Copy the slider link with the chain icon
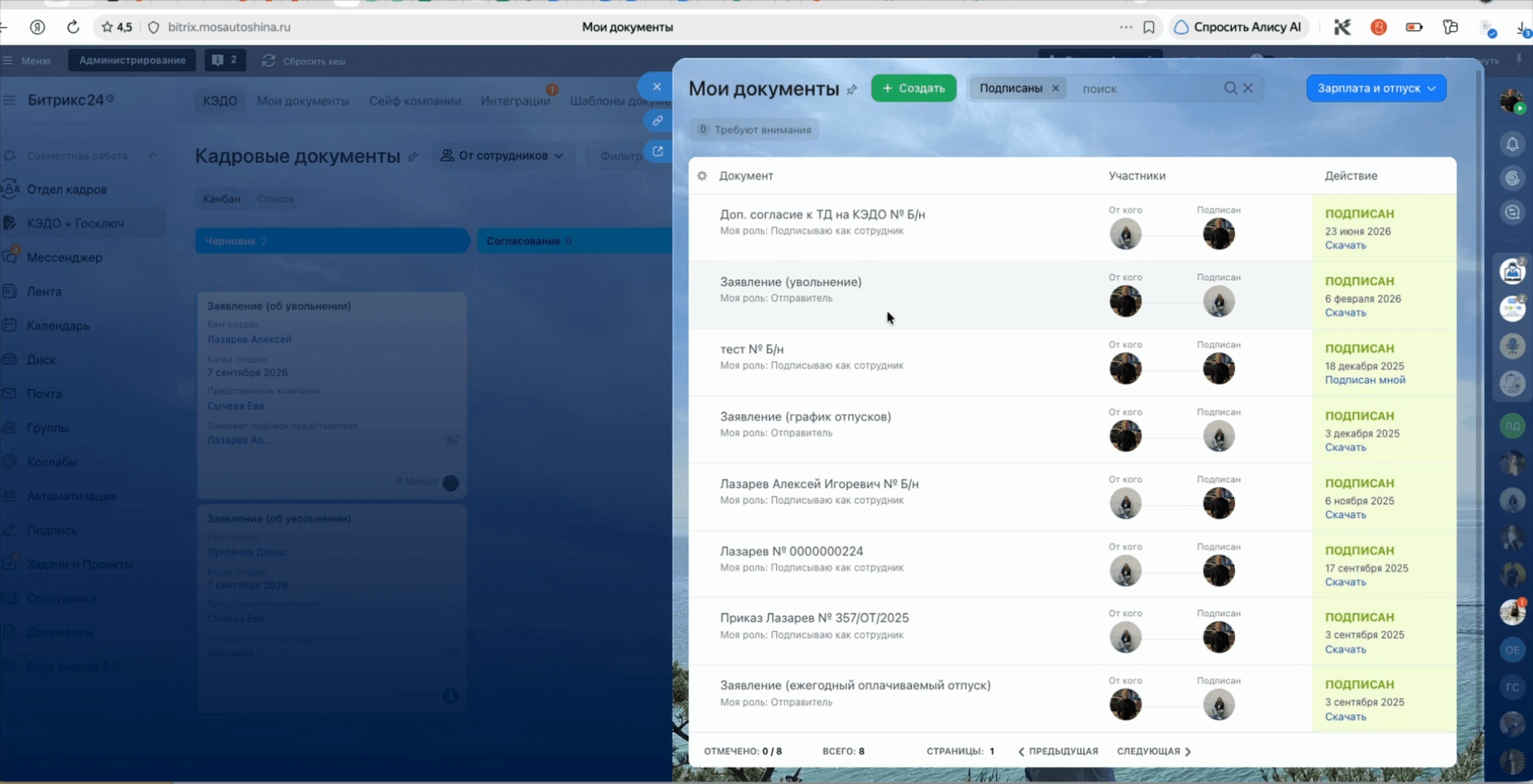The height and width of the screenshot is (784, 1533). pyautogui.click(x=658, y=121)
